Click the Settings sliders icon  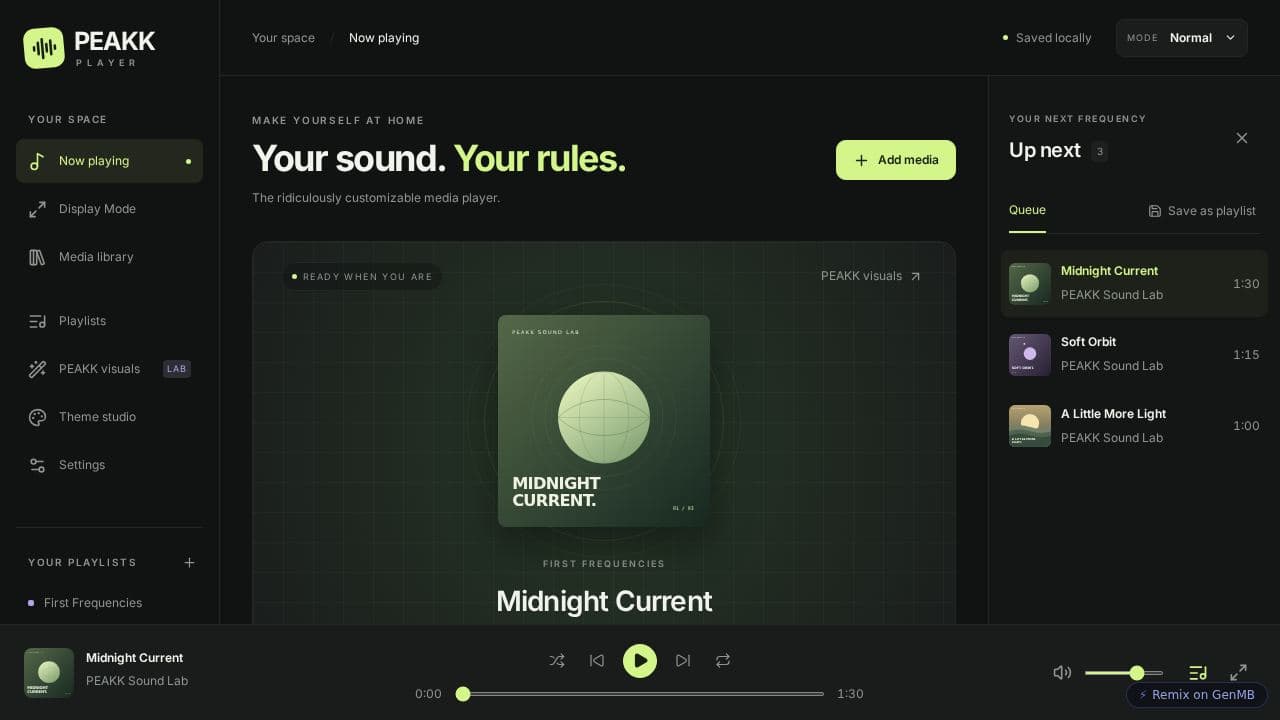pyautogui.click(x=37, y=465)
